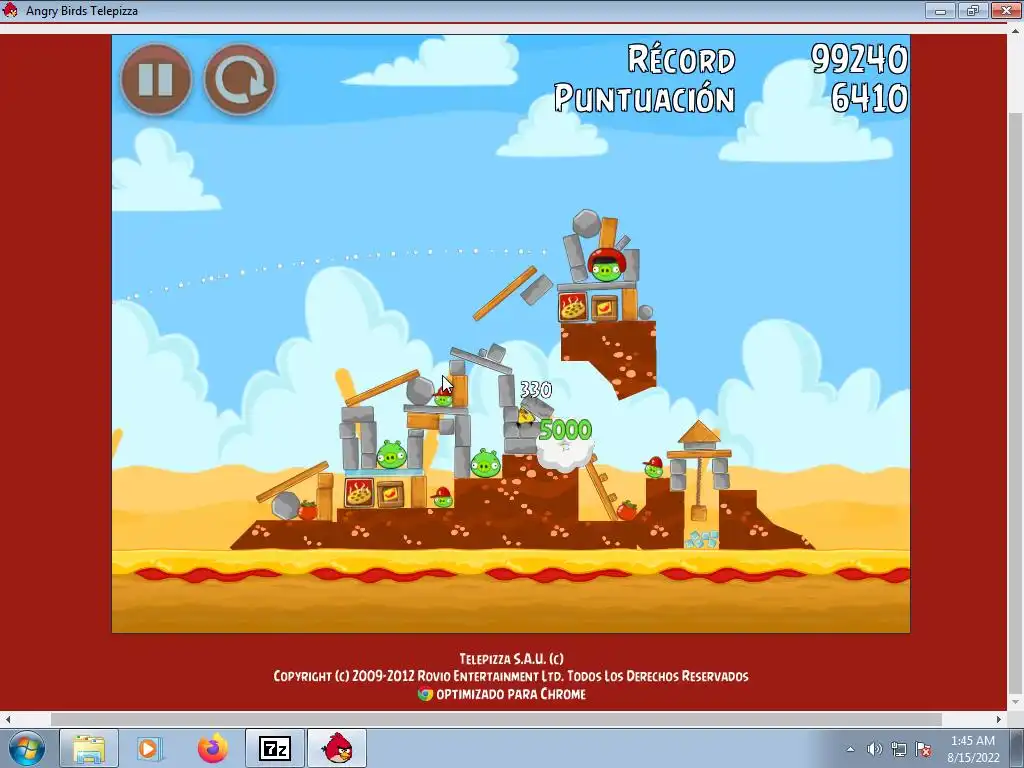
Task: Click the right arrow of the horizontal scrollbar
Action: (999, 719)
